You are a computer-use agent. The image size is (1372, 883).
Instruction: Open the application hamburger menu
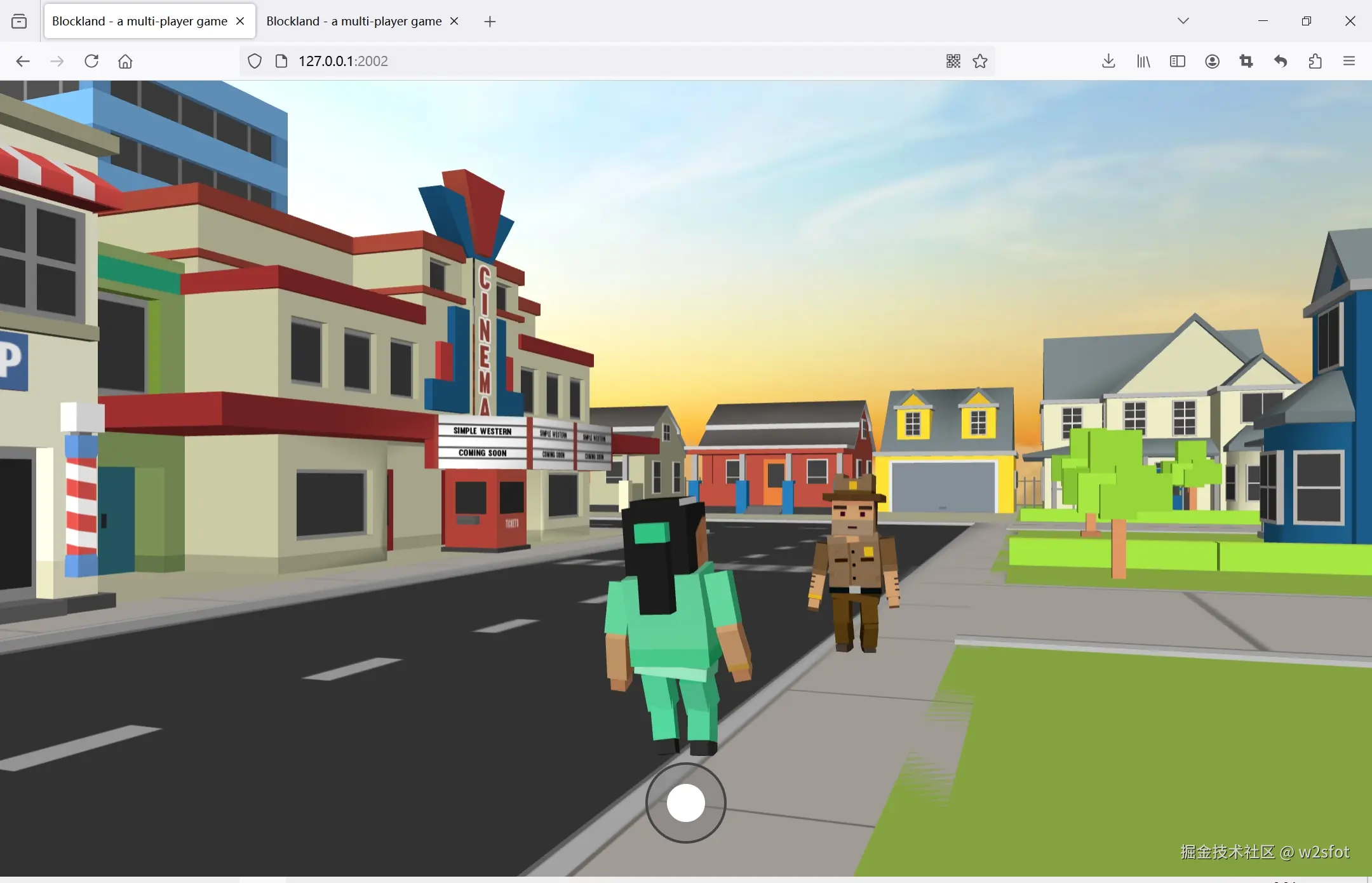pyautogui.click(x=1349, y=61)
